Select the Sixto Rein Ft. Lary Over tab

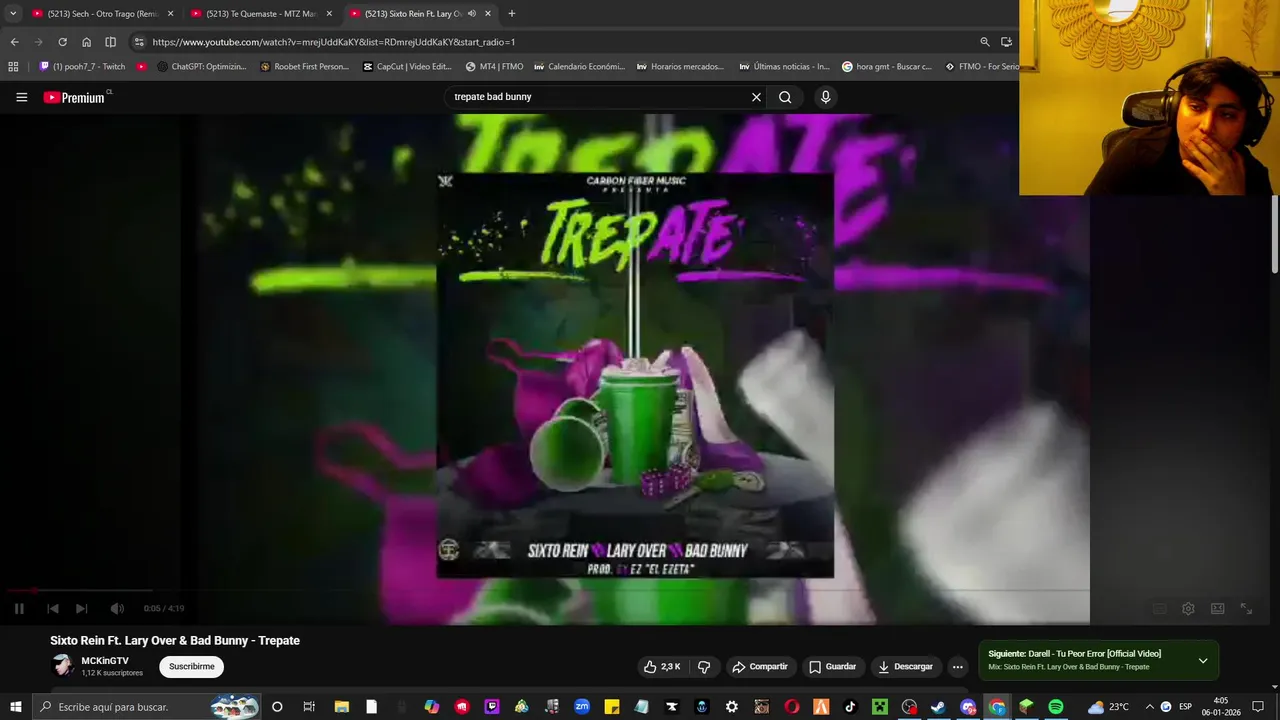tap(412, 14)
